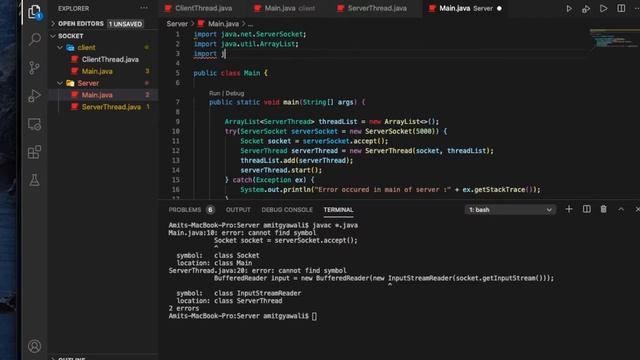The image size is (640, 360).
Task: Click the Java file icon beside ClientThread.java in the explorer
Action: (x=75, y=59)
